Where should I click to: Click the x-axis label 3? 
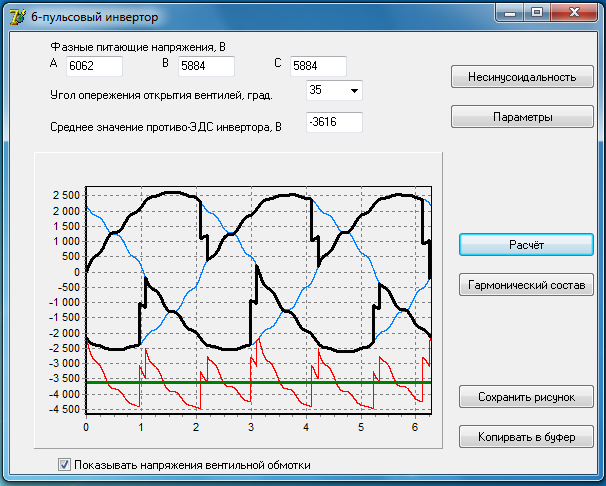[x=251, y=427]
